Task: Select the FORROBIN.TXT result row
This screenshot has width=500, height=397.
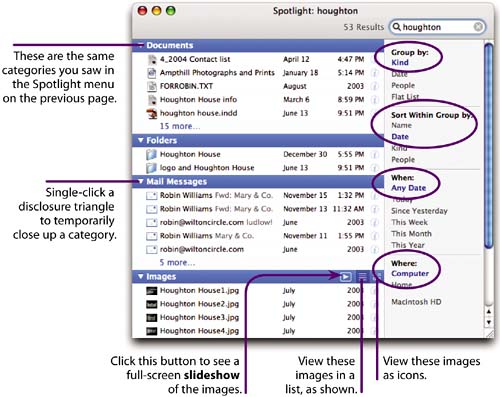Action: pos(258,86)
